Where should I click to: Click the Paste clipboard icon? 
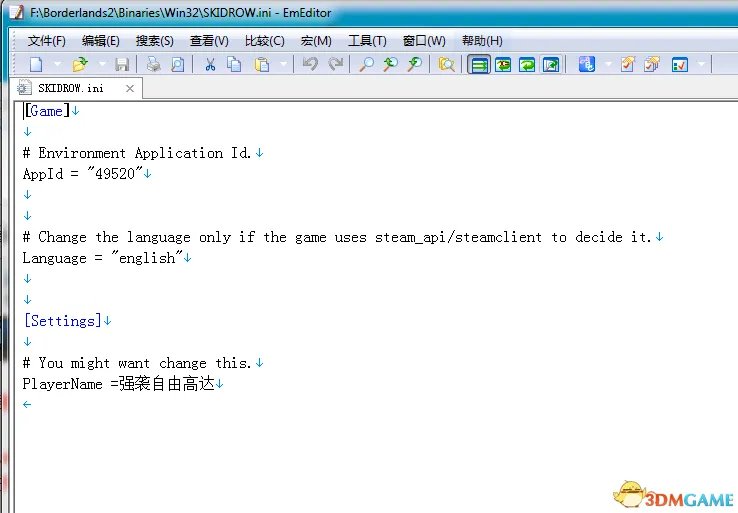coord(262,64)
